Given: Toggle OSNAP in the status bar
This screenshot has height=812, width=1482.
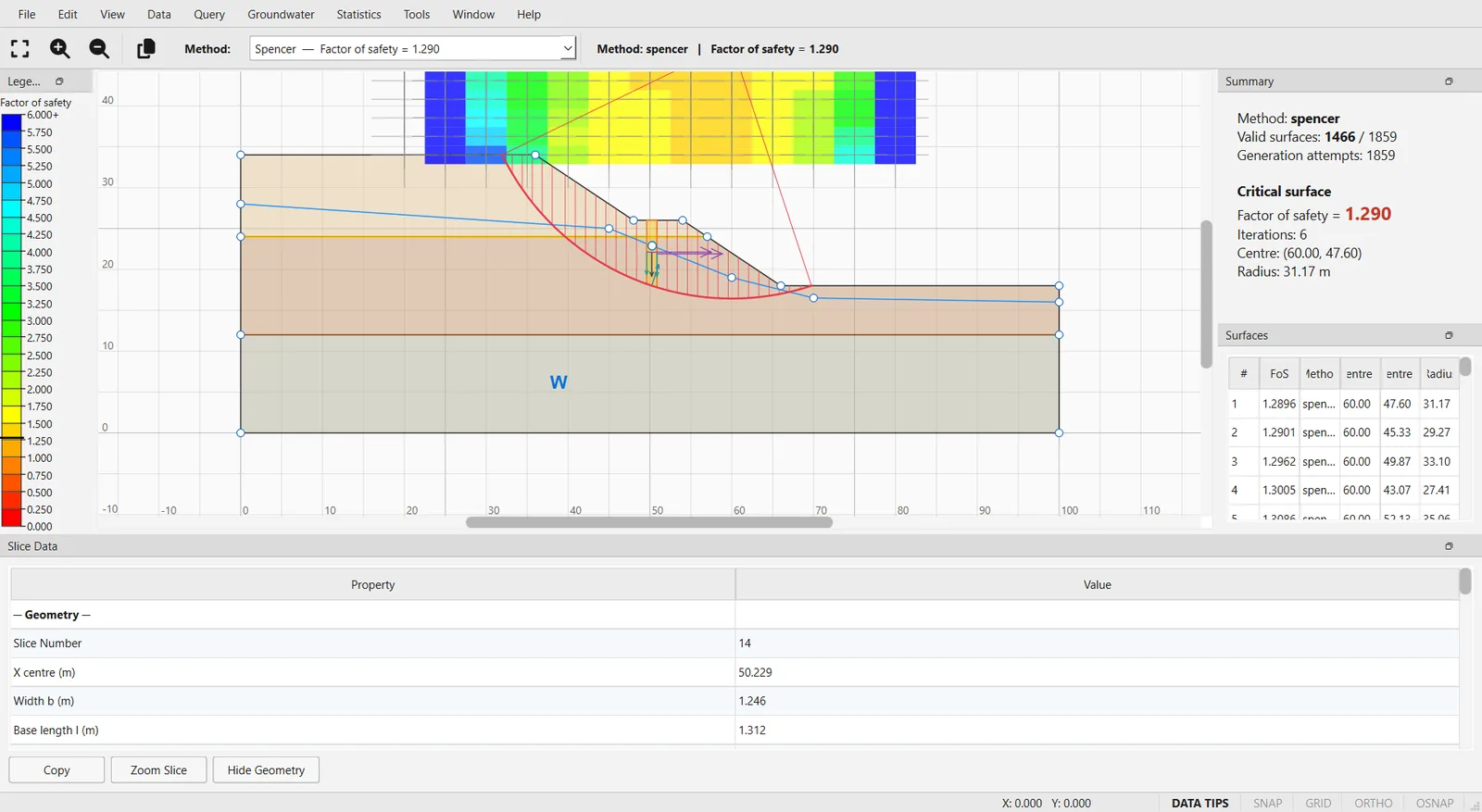Looking at the screenshot, I should pyautogui.click(x=1435, y=803).
